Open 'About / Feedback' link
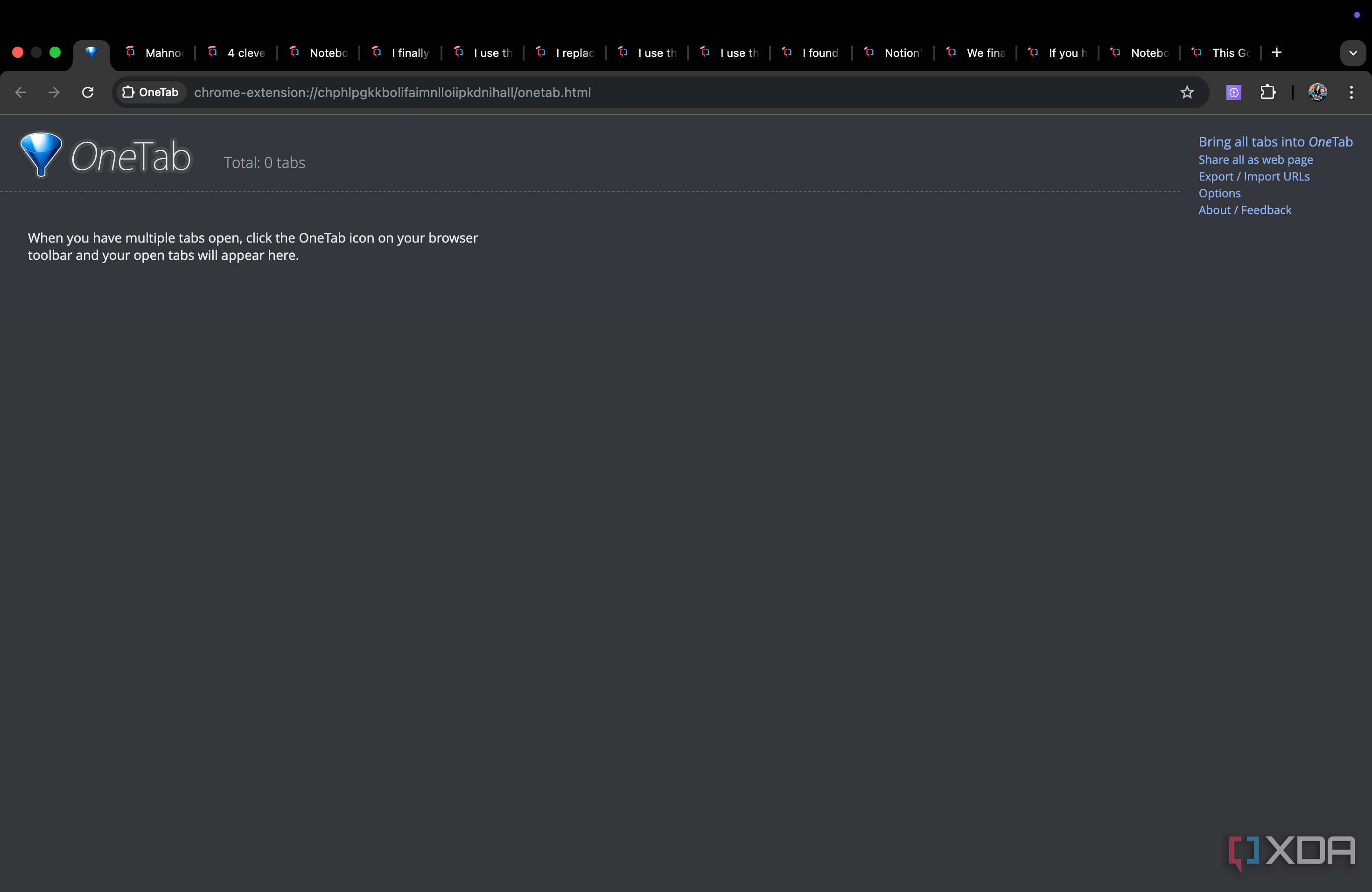Image resolution: width=1372 pixels, height=892 pixels. click(x=1245, y=210)
